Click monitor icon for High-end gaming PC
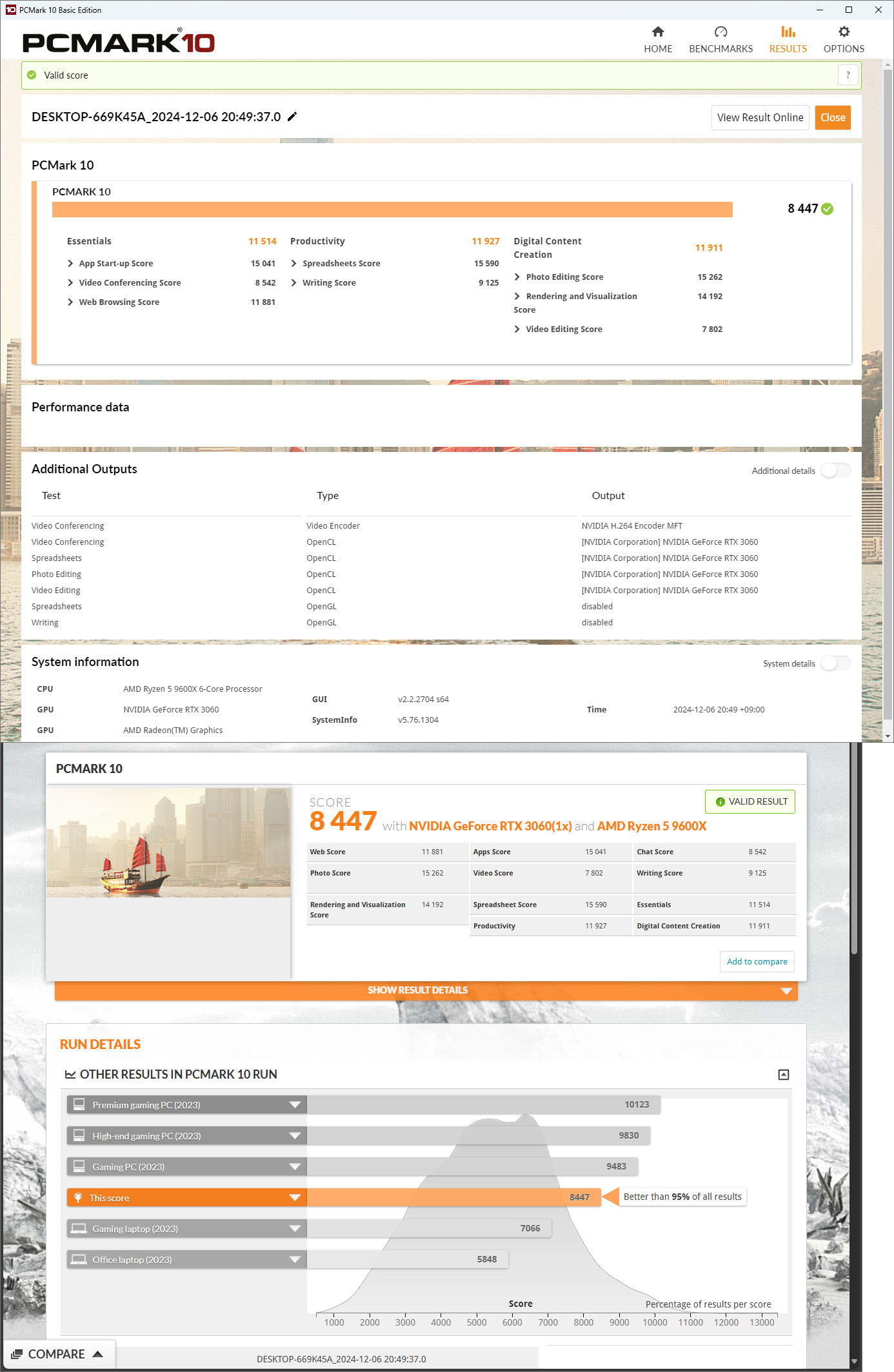894x1372 pixels. point(79,1135)
